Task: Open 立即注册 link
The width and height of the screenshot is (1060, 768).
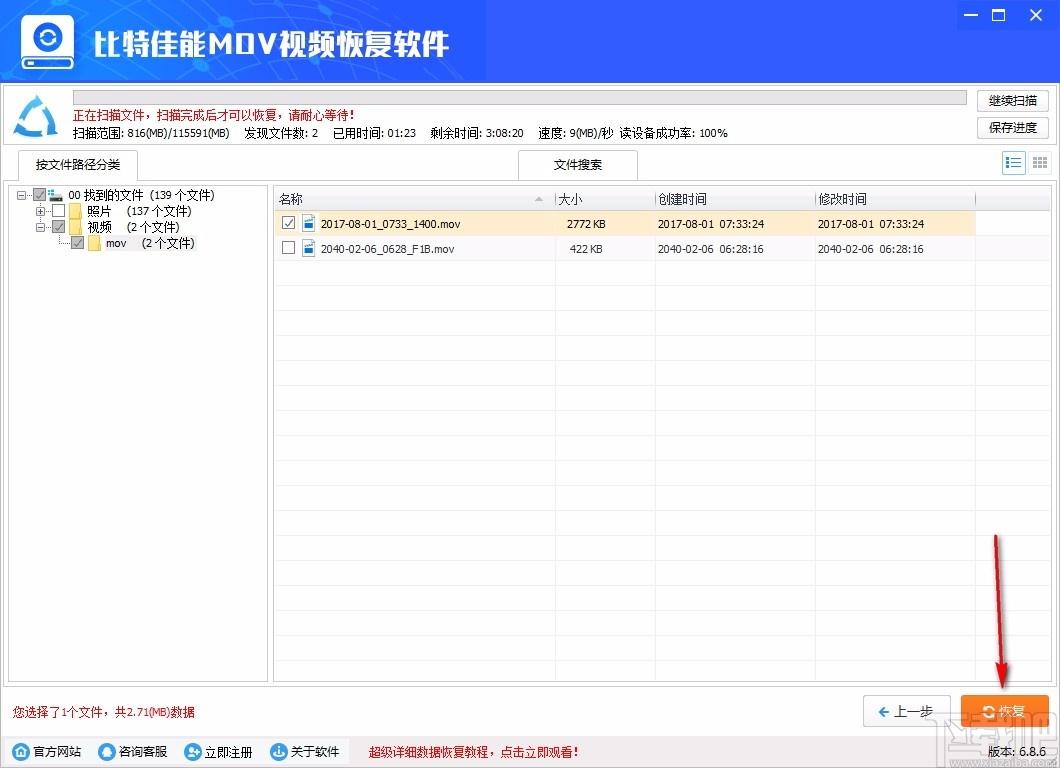Action: pos(228,752)
